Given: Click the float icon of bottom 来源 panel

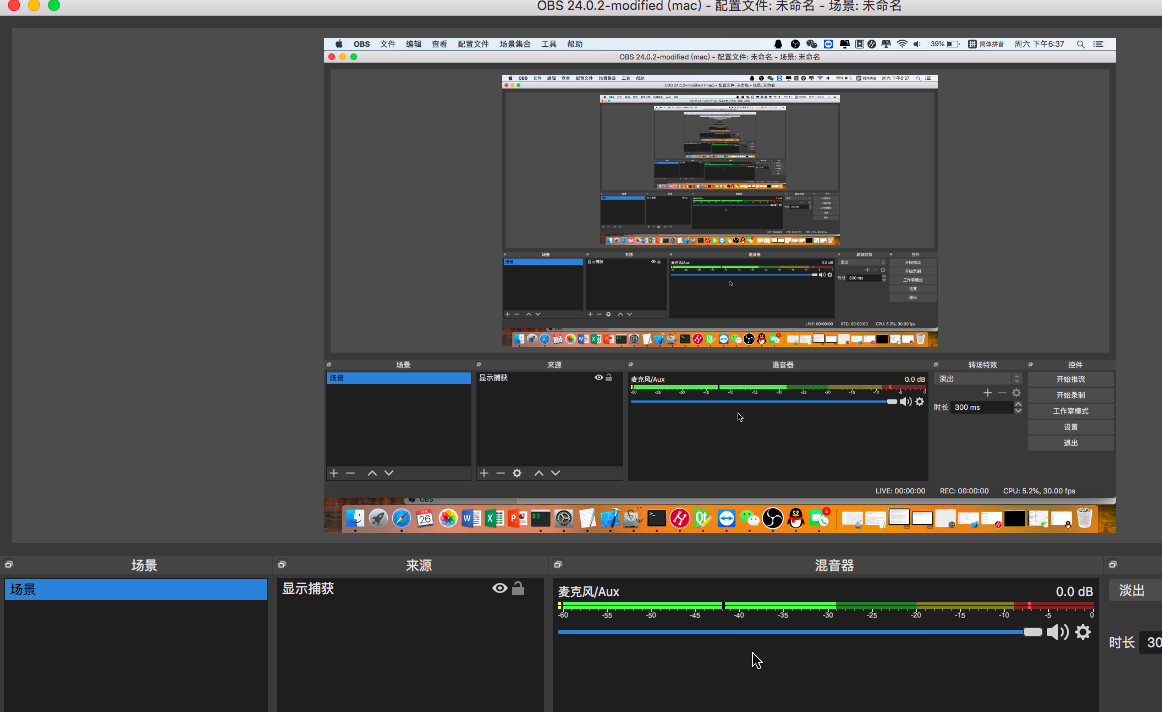Looking at the screenshot, I should [282, 565].
